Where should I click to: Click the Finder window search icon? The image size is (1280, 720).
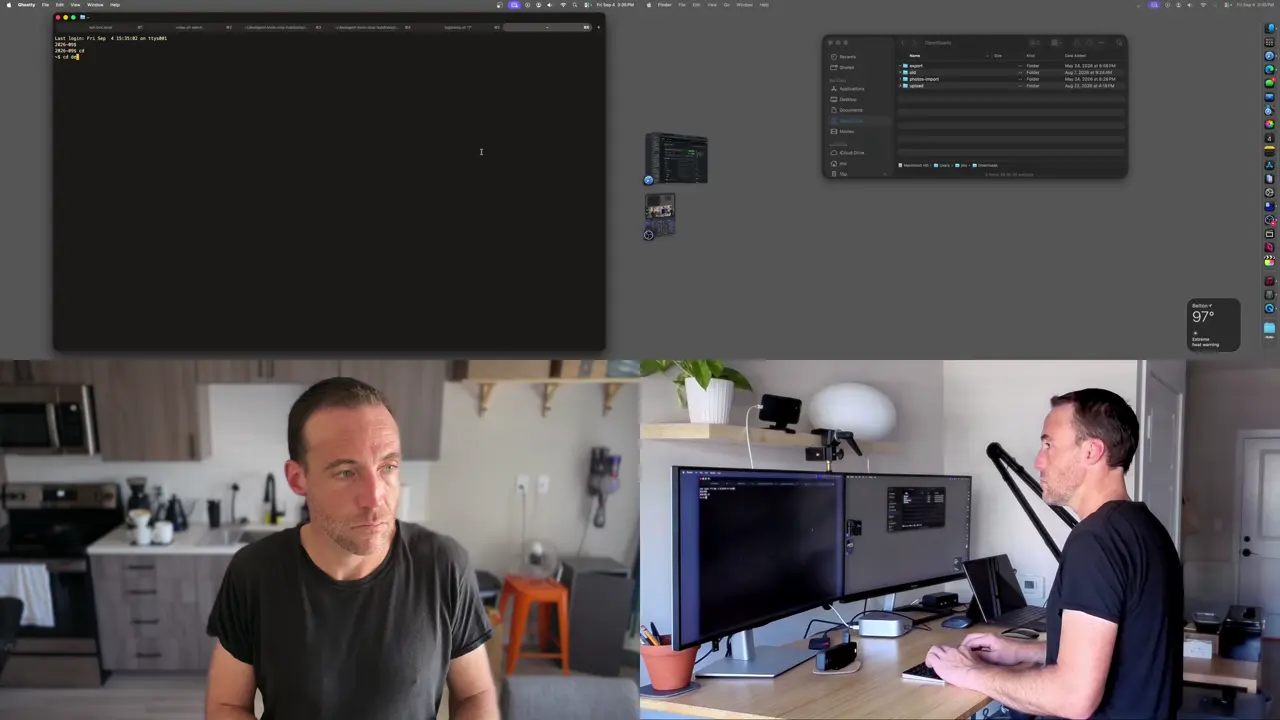[1119, 43]
